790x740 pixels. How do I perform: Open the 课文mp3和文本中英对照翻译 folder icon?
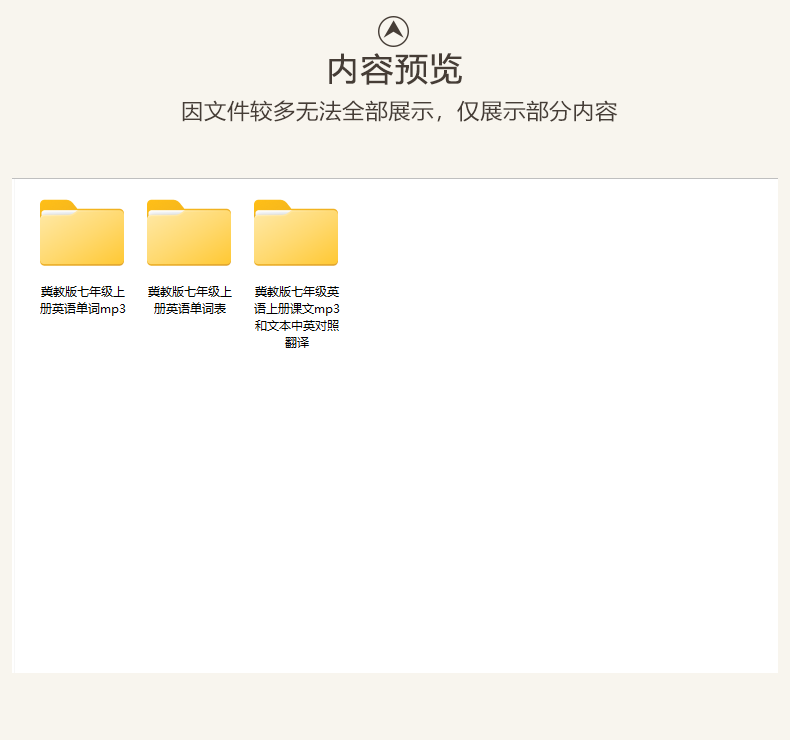tap(296, 233)
